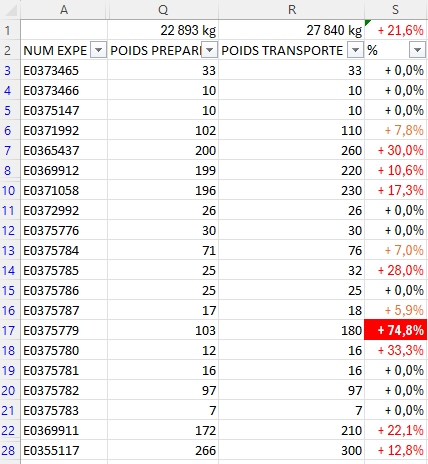Open the POIDS PREPARE filter dropdown
The width and height of the screenshot is (428, 464).
coord(210,51)
